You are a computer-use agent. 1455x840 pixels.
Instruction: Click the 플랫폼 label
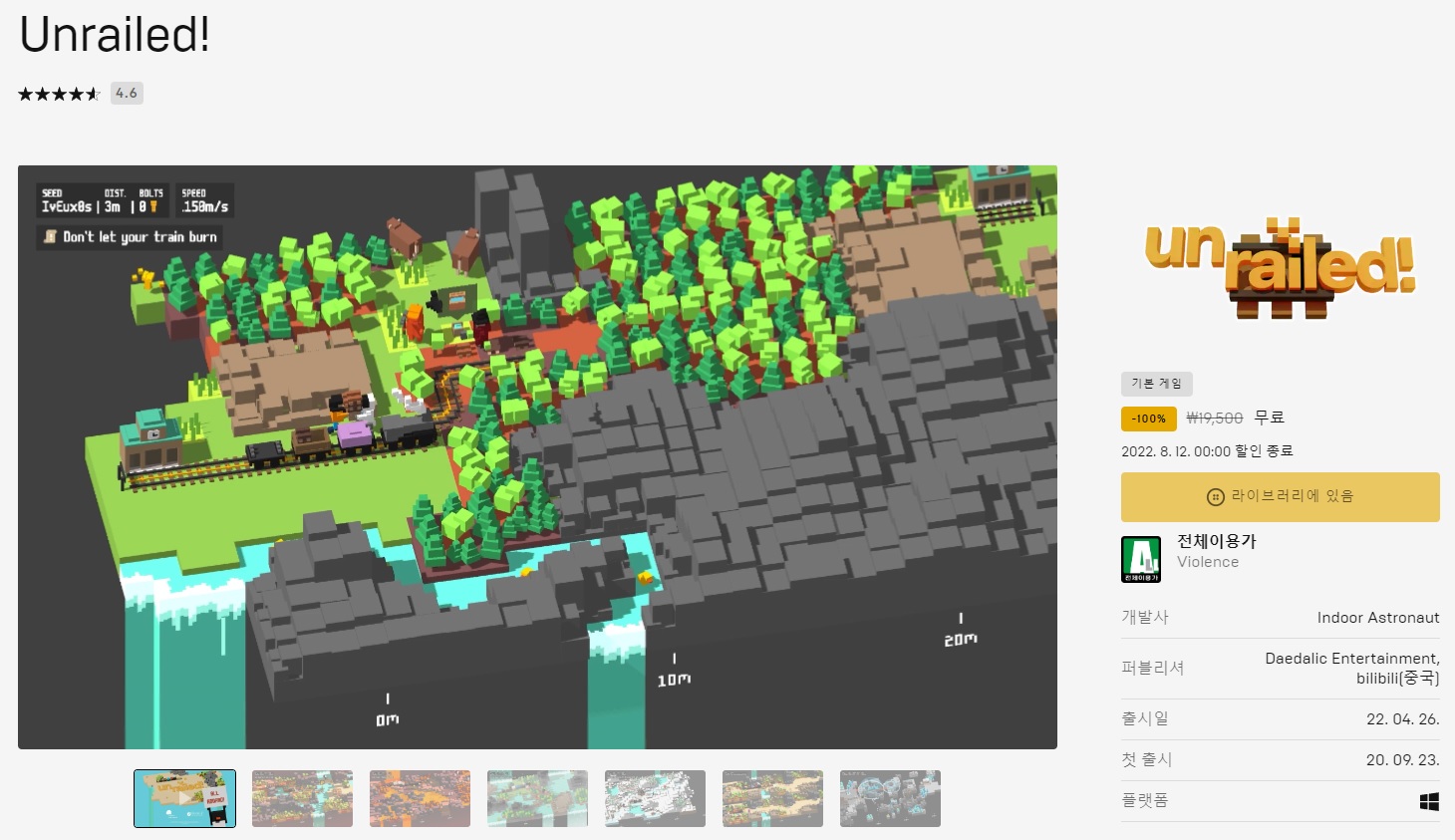(x=1144, y=800)
